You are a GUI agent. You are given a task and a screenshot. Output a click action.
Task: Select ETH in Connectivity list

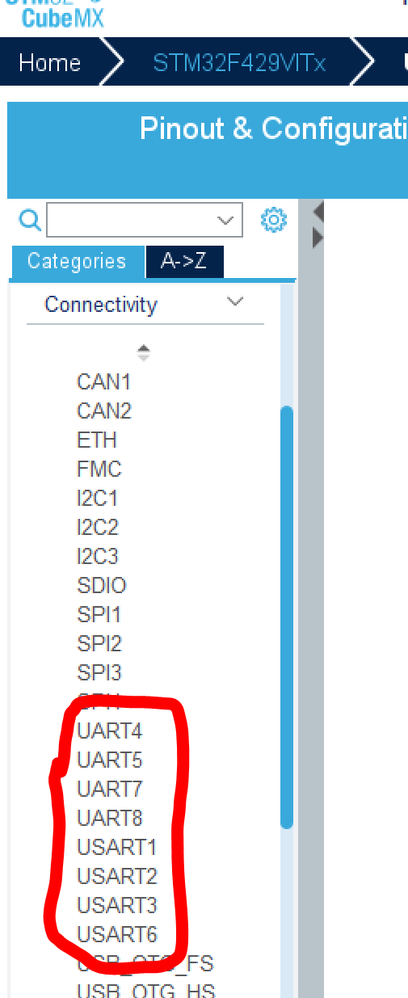(97, 440)
